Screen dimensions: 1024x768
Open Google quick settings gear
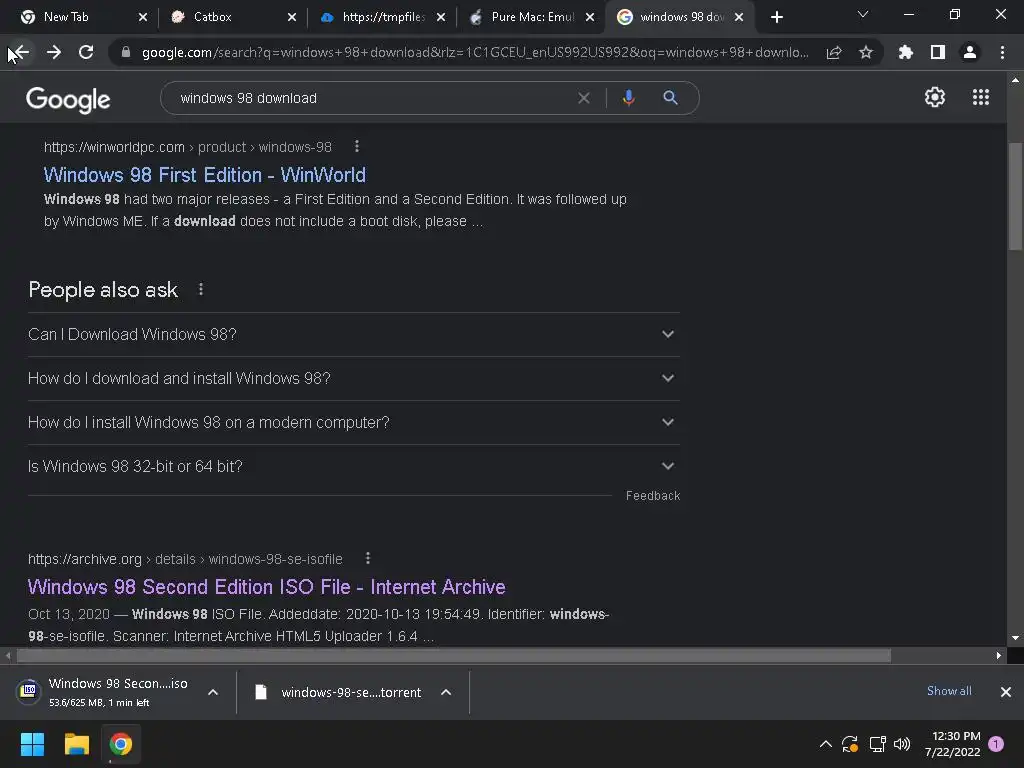[x=935, y=97]
